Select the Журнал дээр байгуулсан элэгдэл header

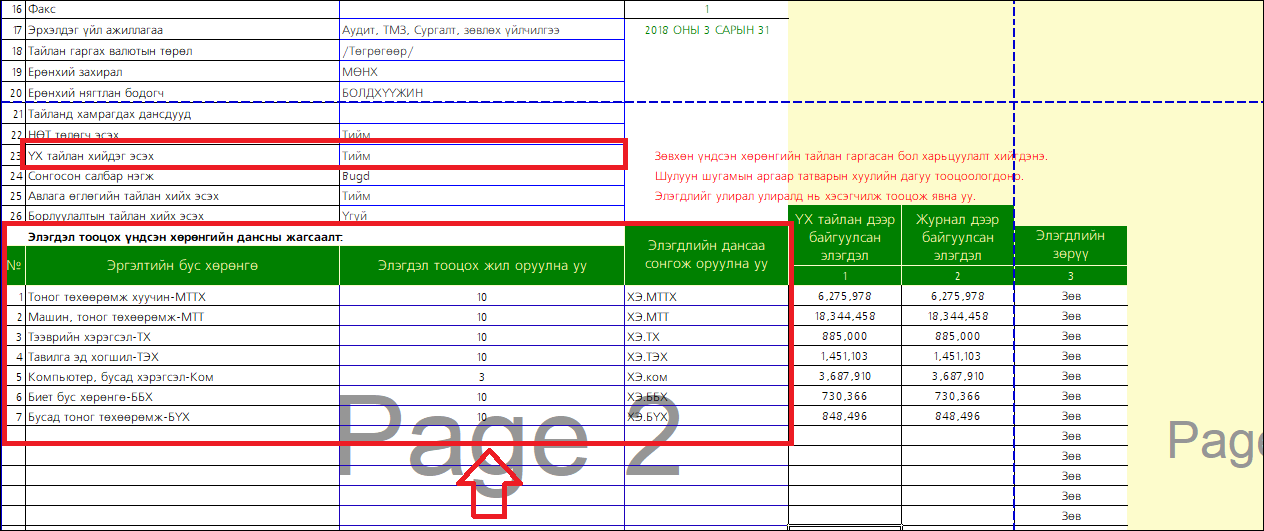pos(958,237)
